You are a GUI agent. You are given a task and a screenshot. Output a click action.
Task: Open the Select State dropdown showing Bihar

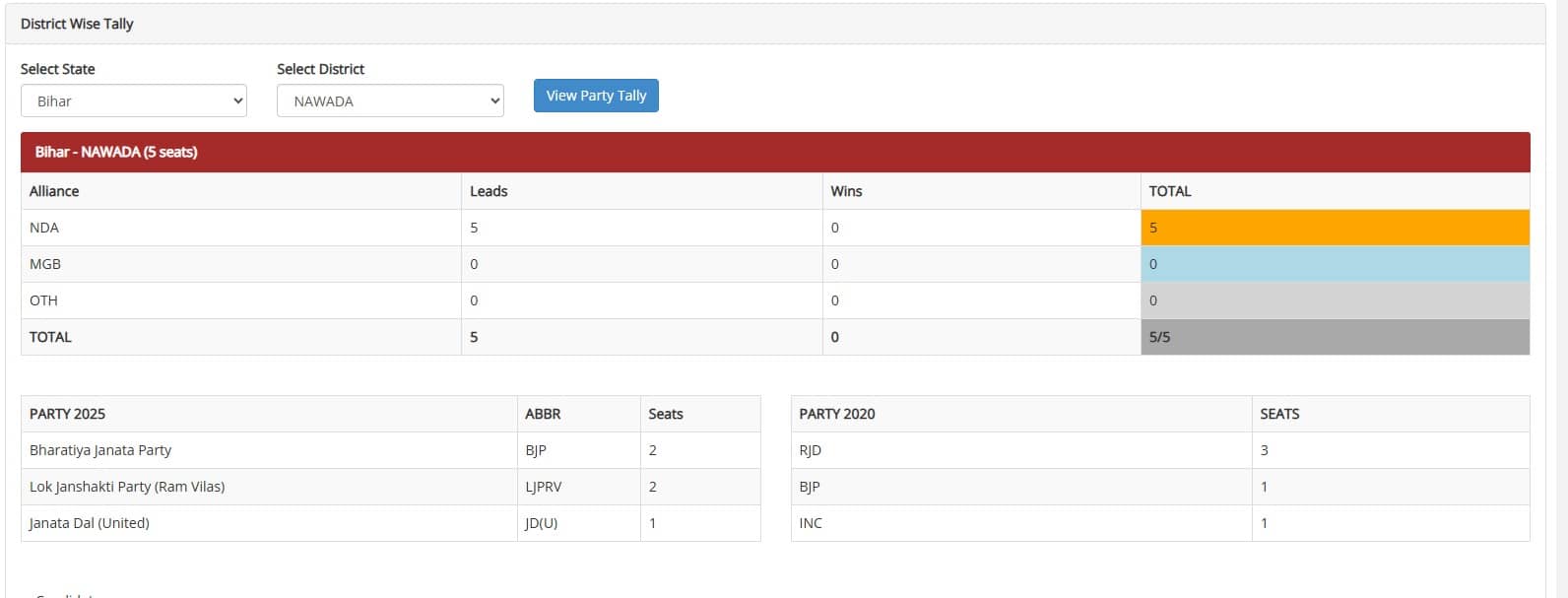(133, 100)
